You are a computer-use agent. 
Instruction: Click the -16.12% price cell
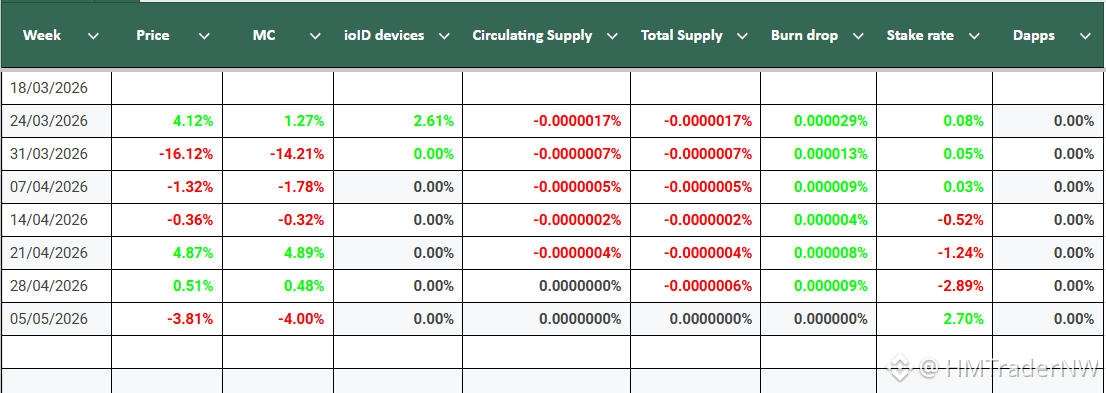(167, 154)
